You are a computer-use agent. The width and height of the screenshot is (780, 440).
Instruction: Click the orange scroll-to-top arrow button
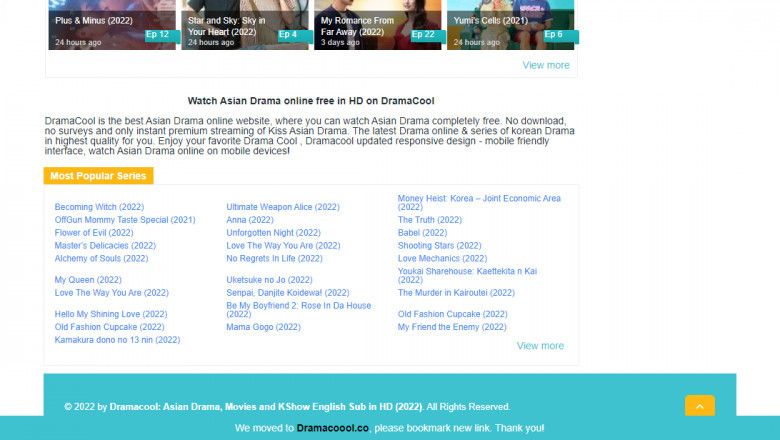click(x=699, y=406)
